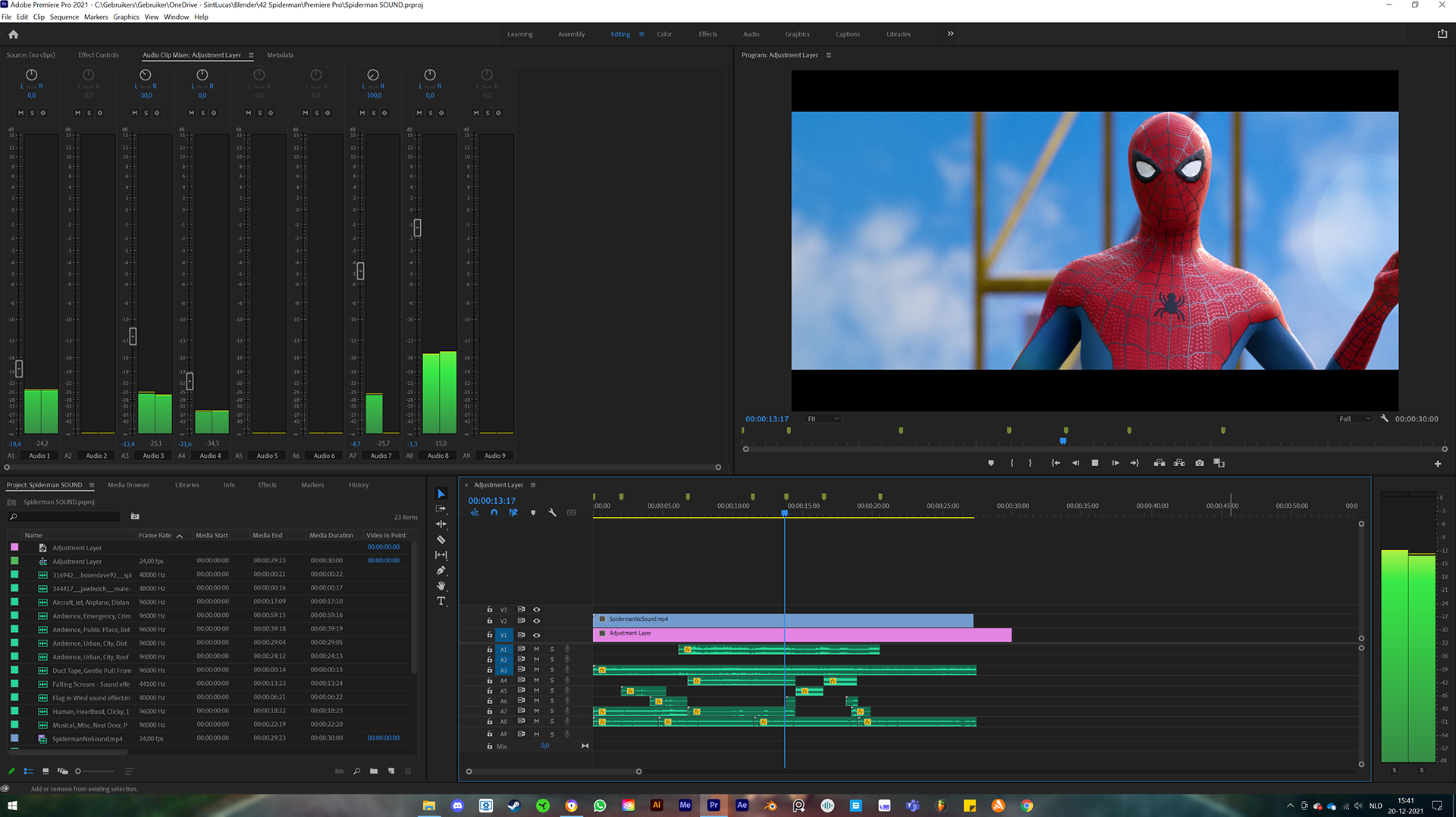Image resolution: width=1456 pixels, height=817 pixels.
Task: Toggle lock on track A3
Action: click(x=489, y=671)
